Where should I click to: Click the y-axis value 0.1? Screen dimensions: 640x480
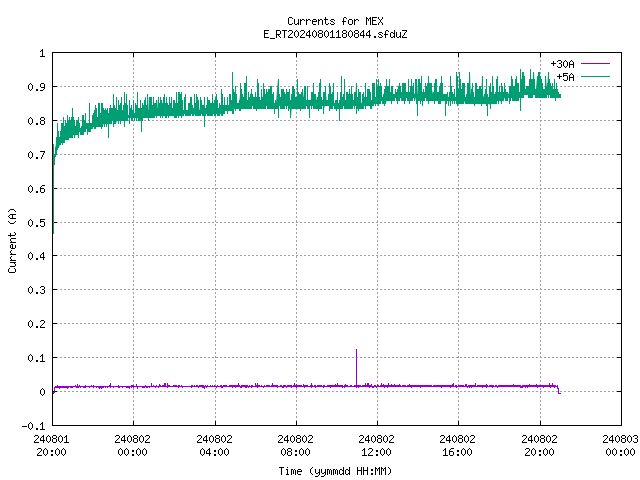coord(36,358)
